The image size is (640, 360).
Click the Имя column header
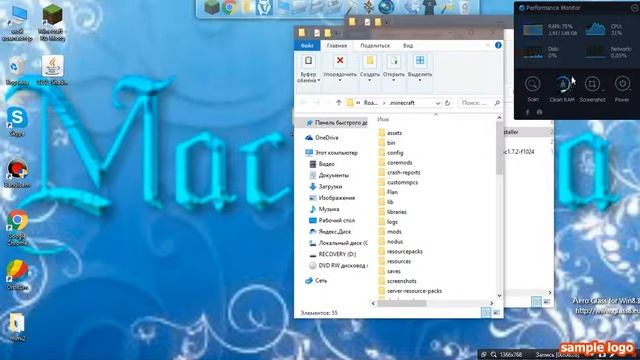click(x=383, y=119)
